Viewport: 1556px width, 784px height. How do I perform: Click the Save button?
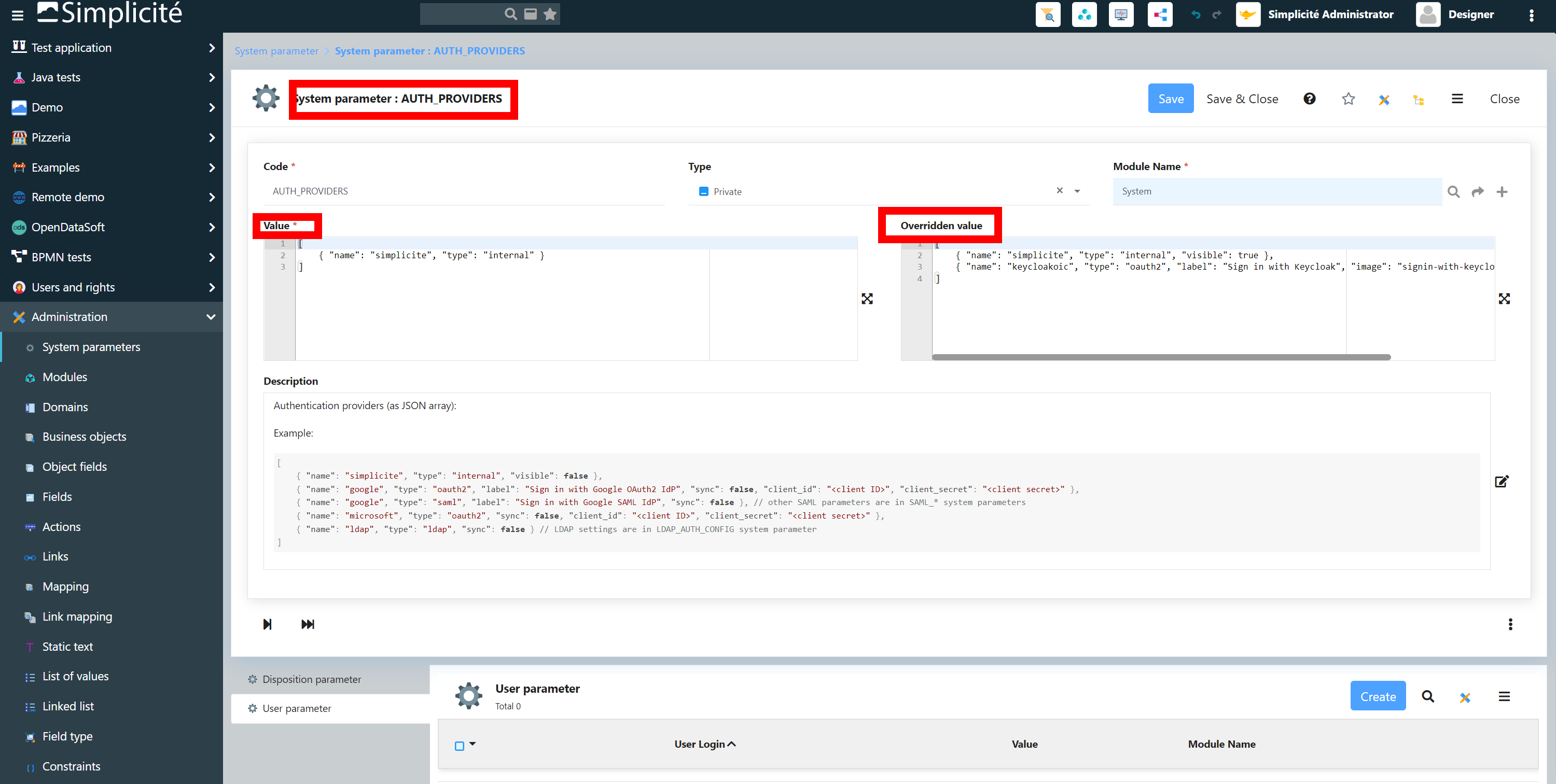pyautogui.click(x=1171, y=99)
